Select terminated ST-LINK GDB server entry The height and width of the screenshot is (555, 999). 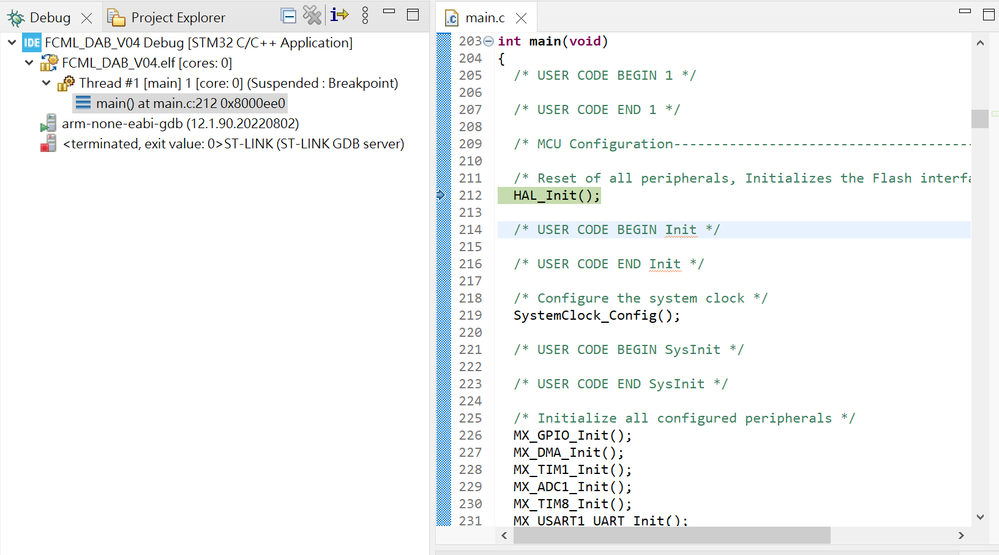coord(233,144)
